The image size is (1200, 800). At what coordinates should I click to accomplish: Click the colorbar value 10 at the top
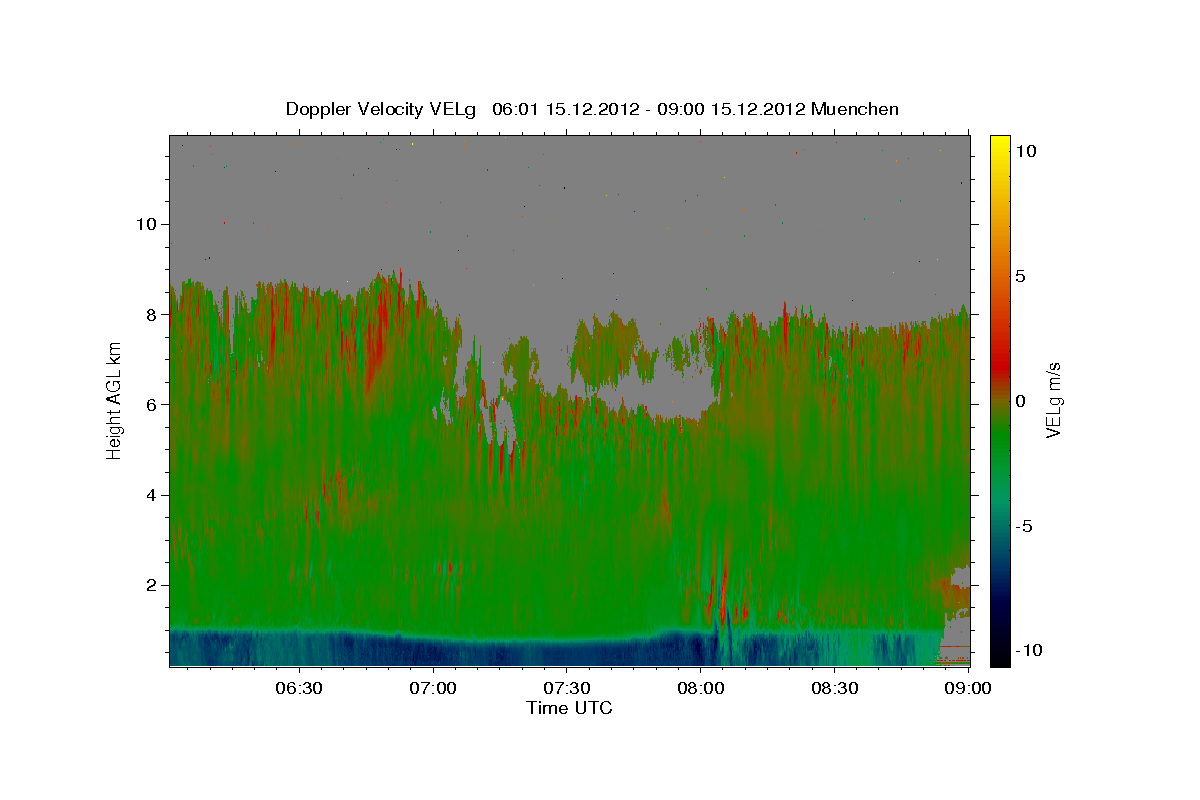tap(1025, 151)
